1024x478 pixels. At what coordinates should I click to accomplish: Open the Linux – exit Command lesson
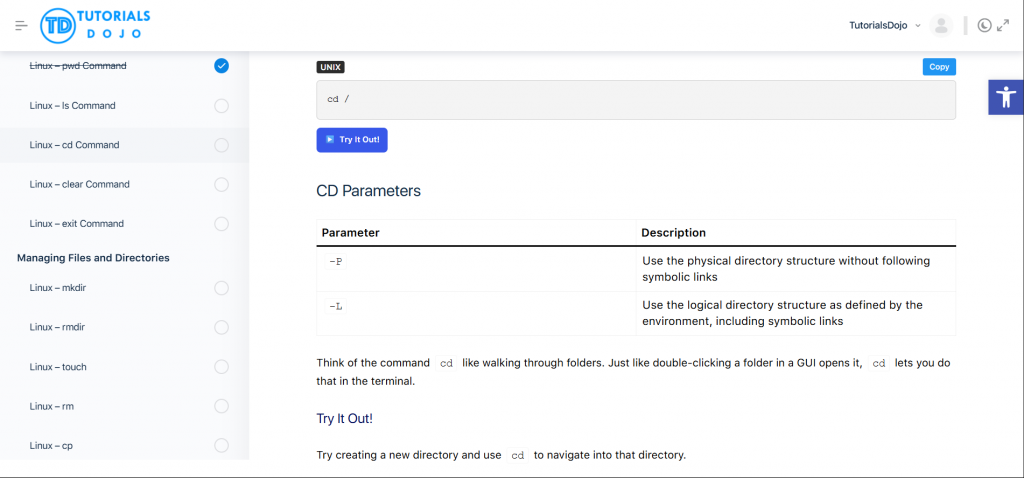77,224
